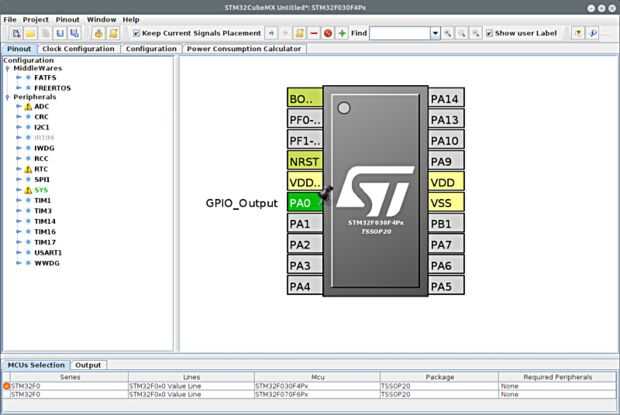Viewport: 620px width, 415px height.
Task: Open the Pinout menu
Action: coord(68,19)
